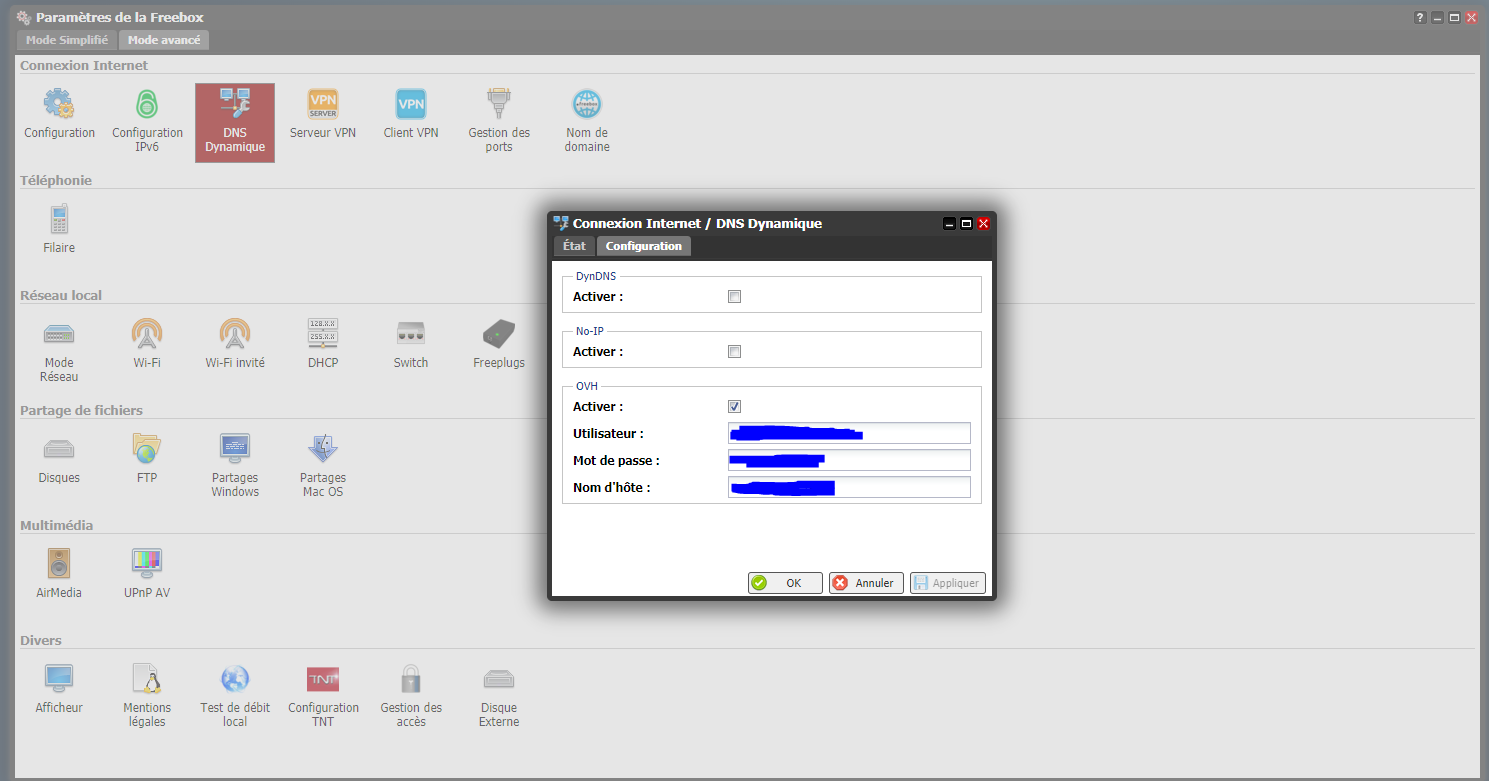
Task: Open the Wi-Fi settings icon
Action: tap(147, 344)
